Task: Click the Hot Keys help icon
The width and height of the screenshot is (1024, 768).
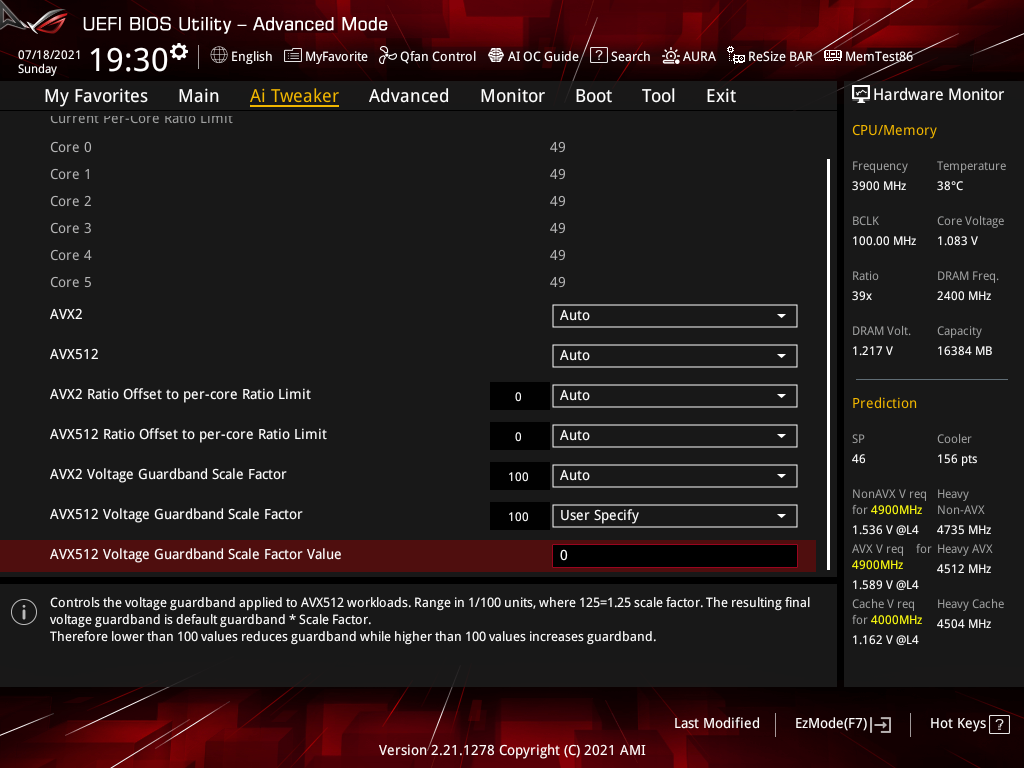Action: (1001, 723)
